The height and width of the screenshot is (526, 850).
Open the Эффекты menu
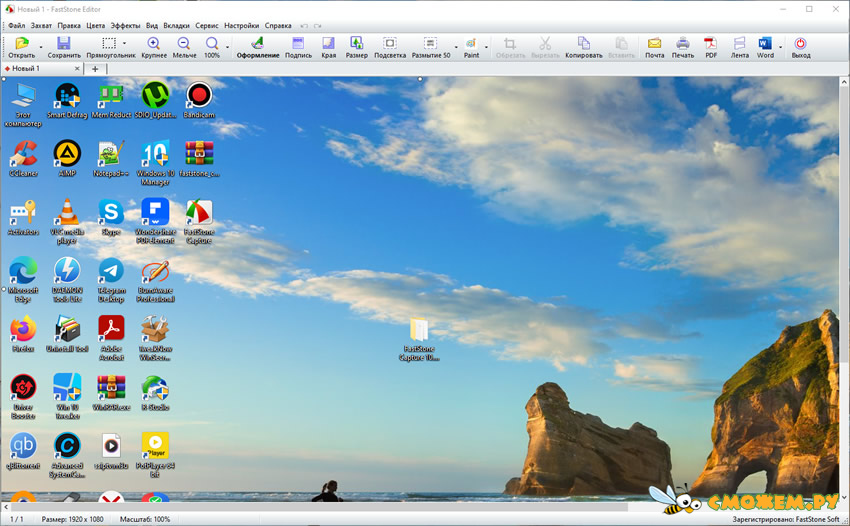(125, 25)
